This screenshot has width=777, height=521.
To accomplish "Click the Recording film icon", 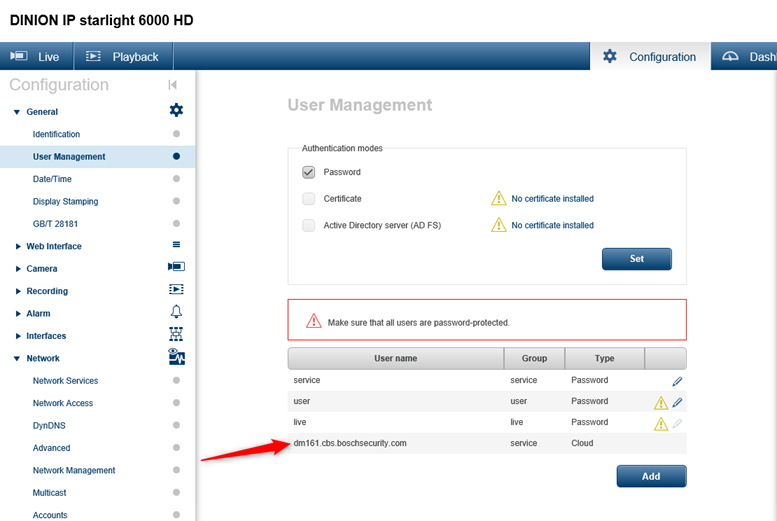I will tap(176, 289).
